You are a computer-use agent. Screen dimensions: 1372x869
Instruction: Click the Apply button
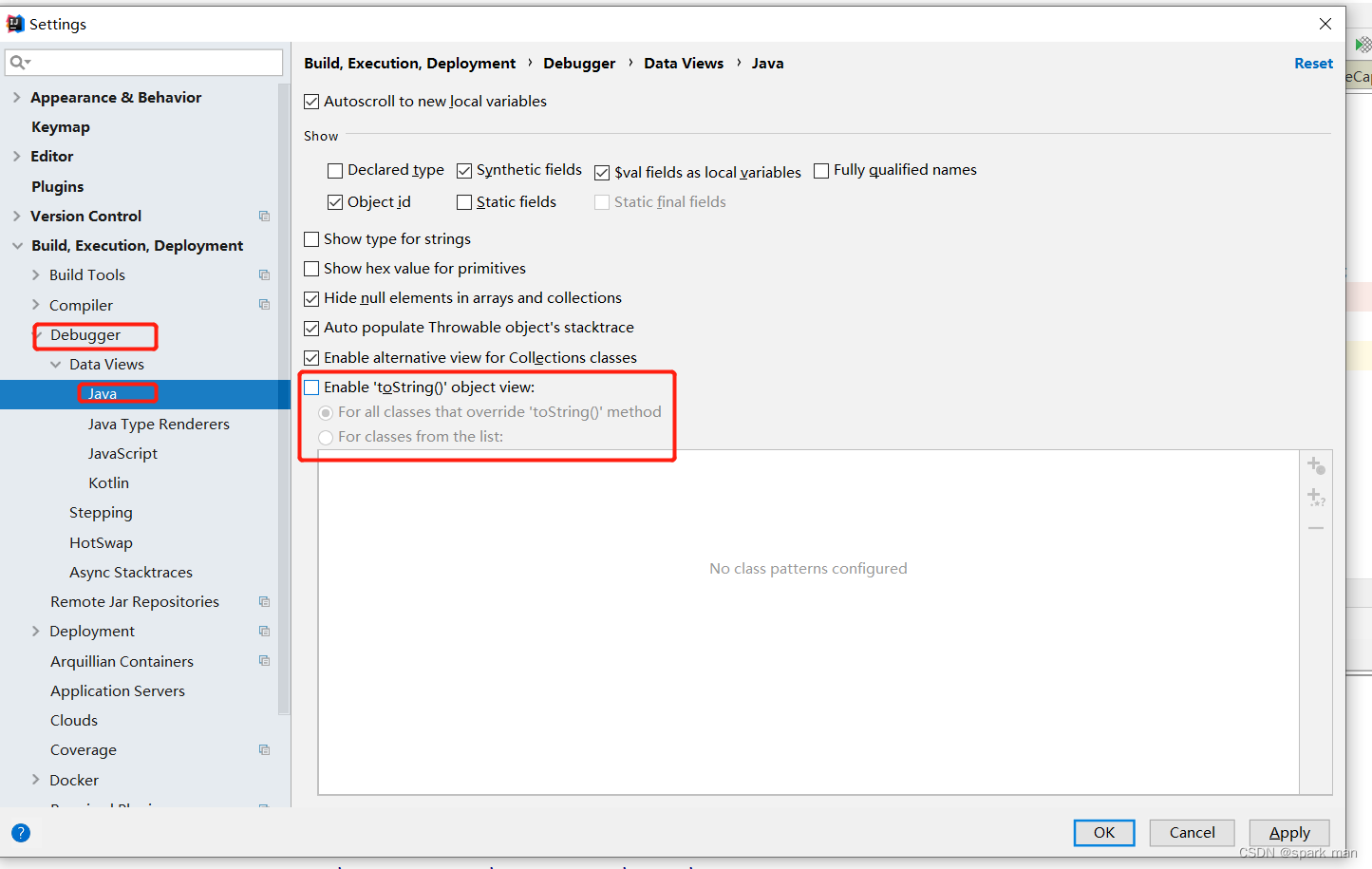coord(1289,833)
